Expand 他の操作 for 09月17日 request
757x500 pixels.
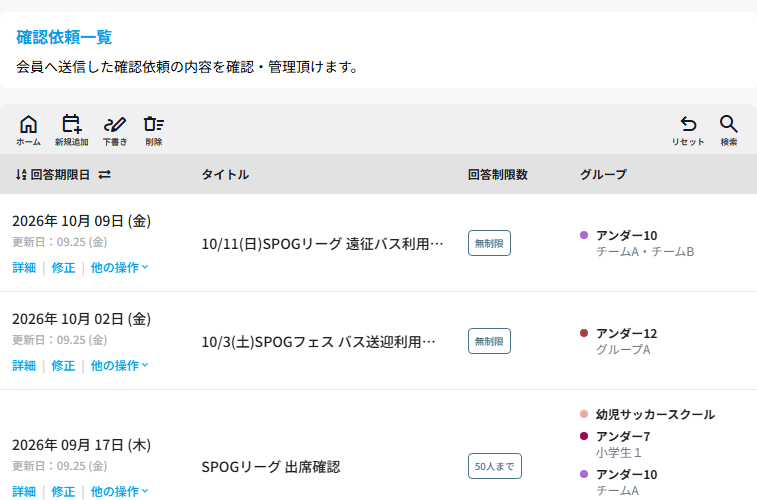(x=119, y=491)
